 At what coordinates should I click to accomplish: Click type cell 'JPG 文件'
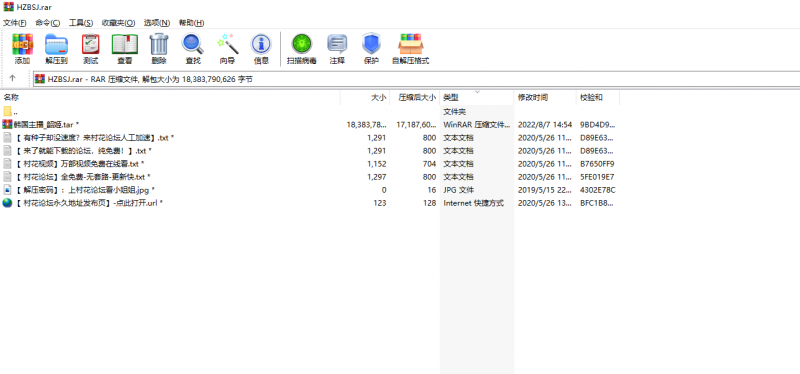pos(459,190)
